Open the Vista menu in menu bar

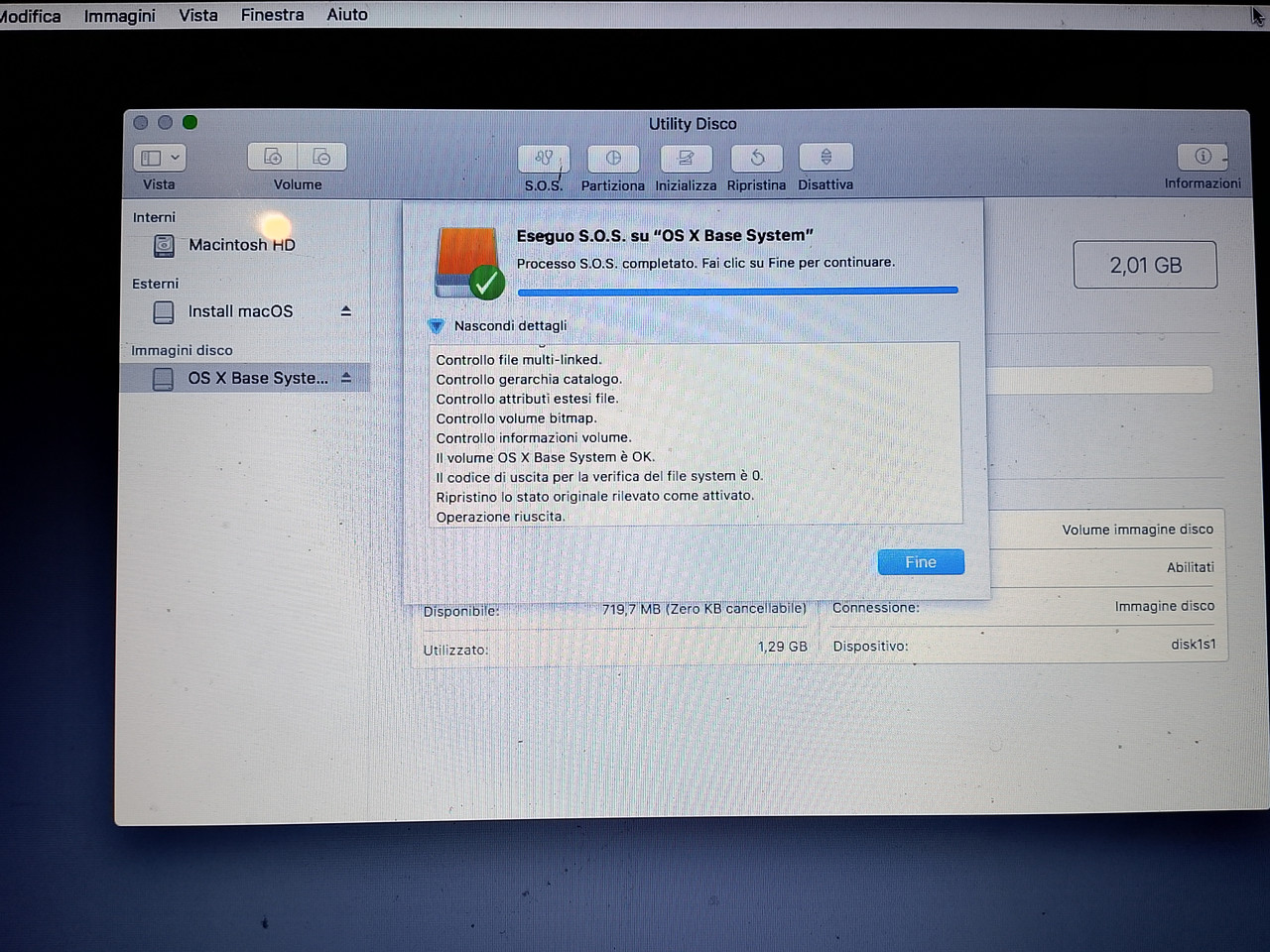[x=198, y=15]
